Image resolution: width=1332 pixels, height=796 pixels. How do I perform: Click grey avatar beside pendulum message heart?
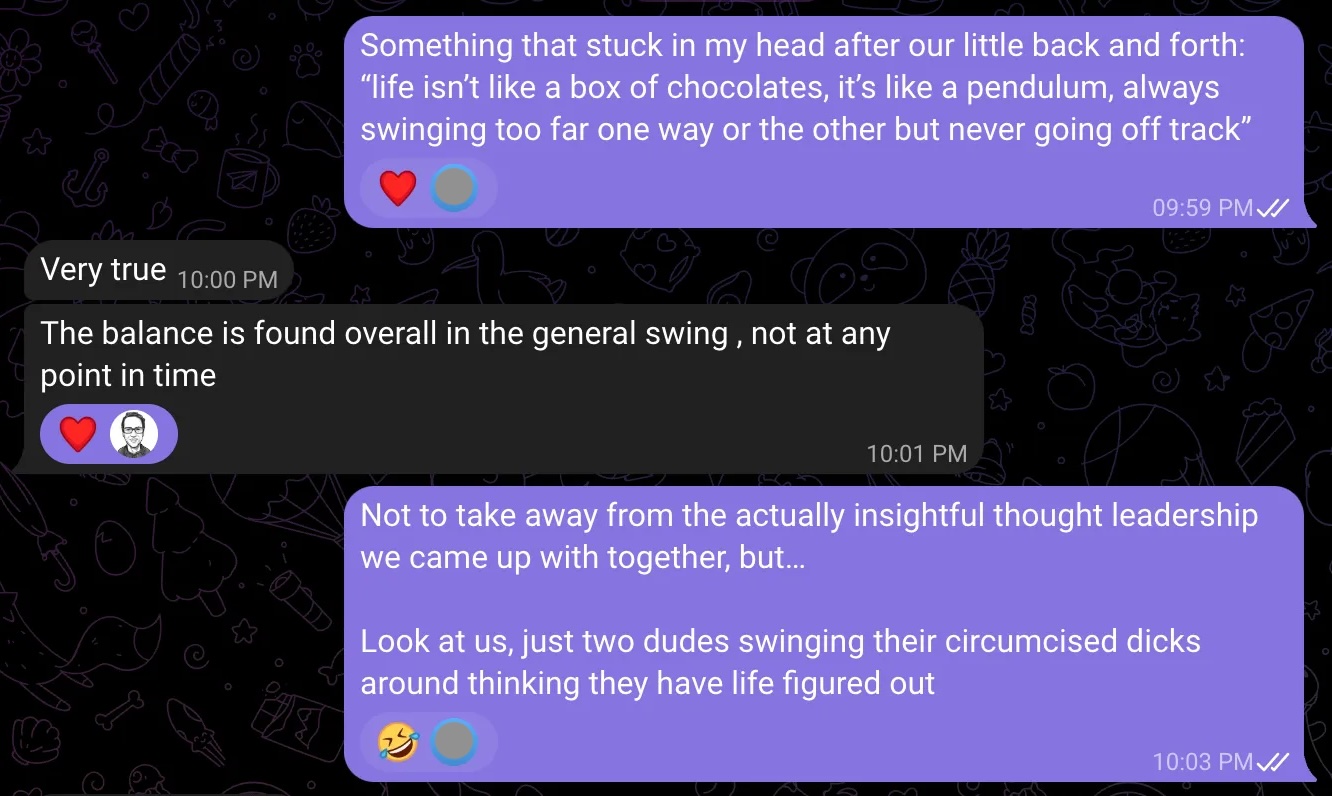(x=454, y=188)
